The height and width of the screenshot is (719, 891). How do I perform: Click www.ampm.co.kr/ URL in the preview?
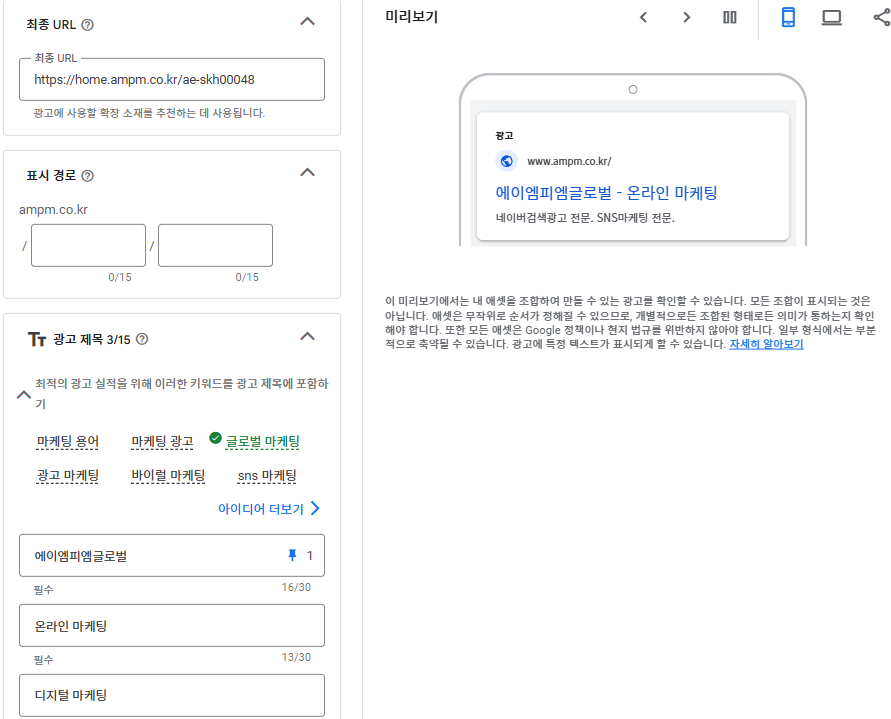coord(569,161)
